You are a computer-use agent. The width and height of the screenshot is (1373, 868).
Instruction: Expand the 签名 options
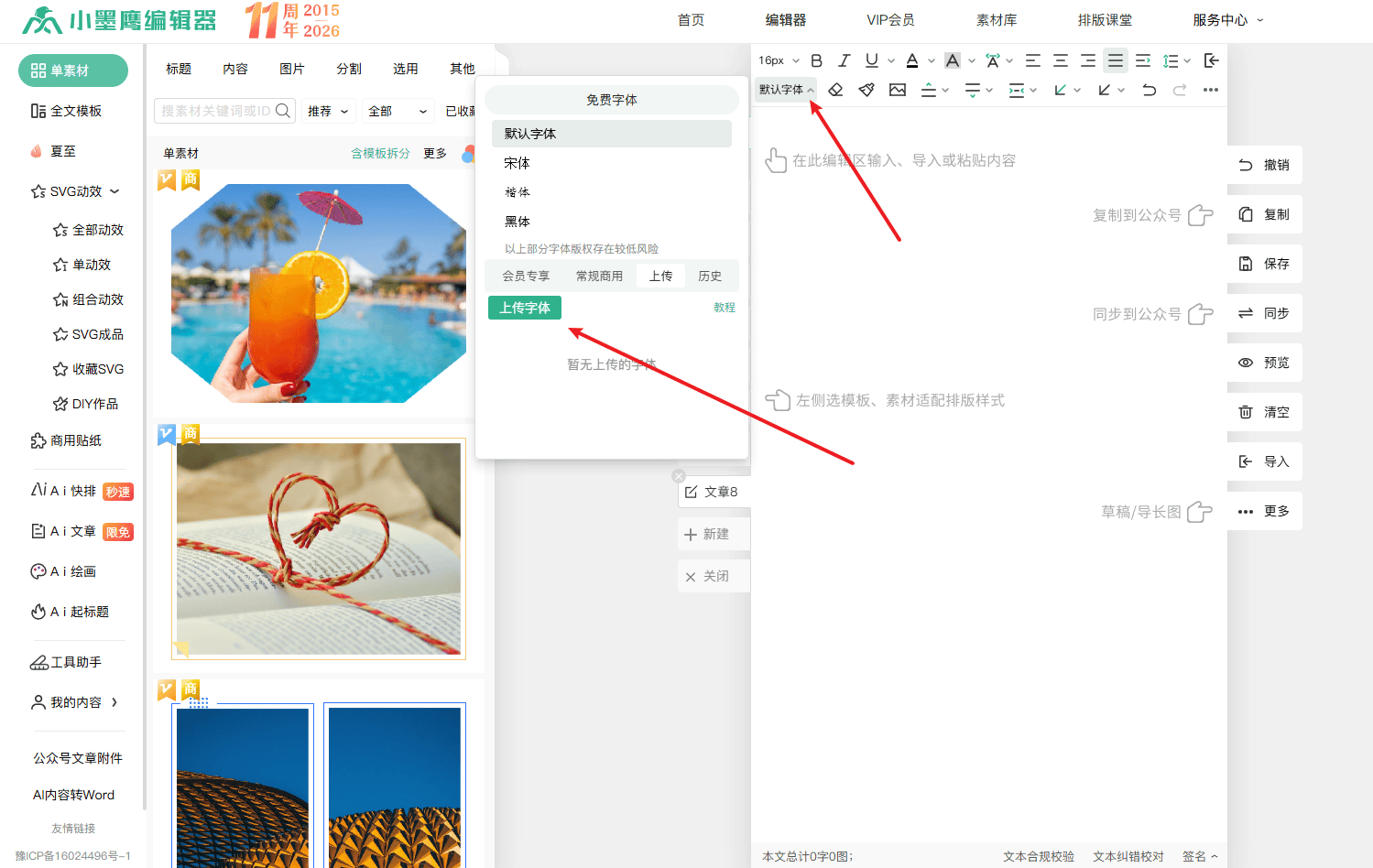(x=1200, y=856)
